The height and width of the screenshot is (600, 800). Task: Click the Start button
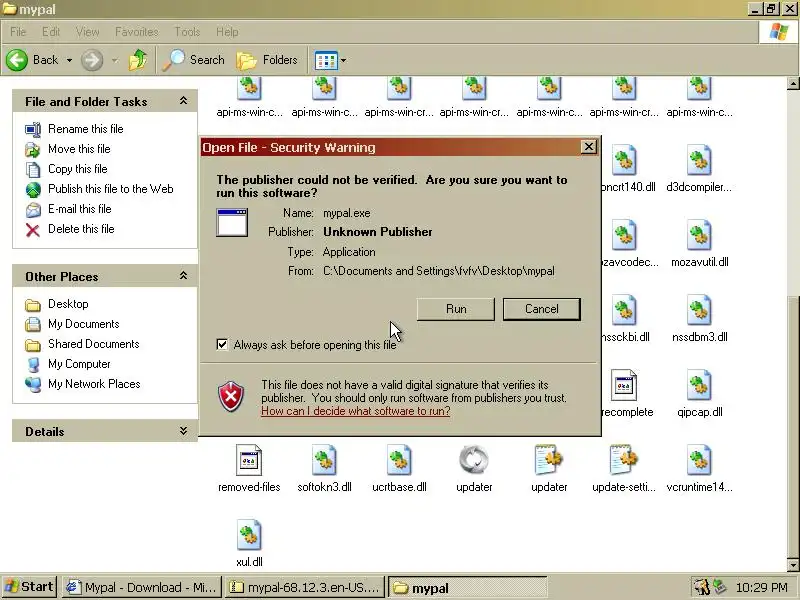[x=29, y=587]
